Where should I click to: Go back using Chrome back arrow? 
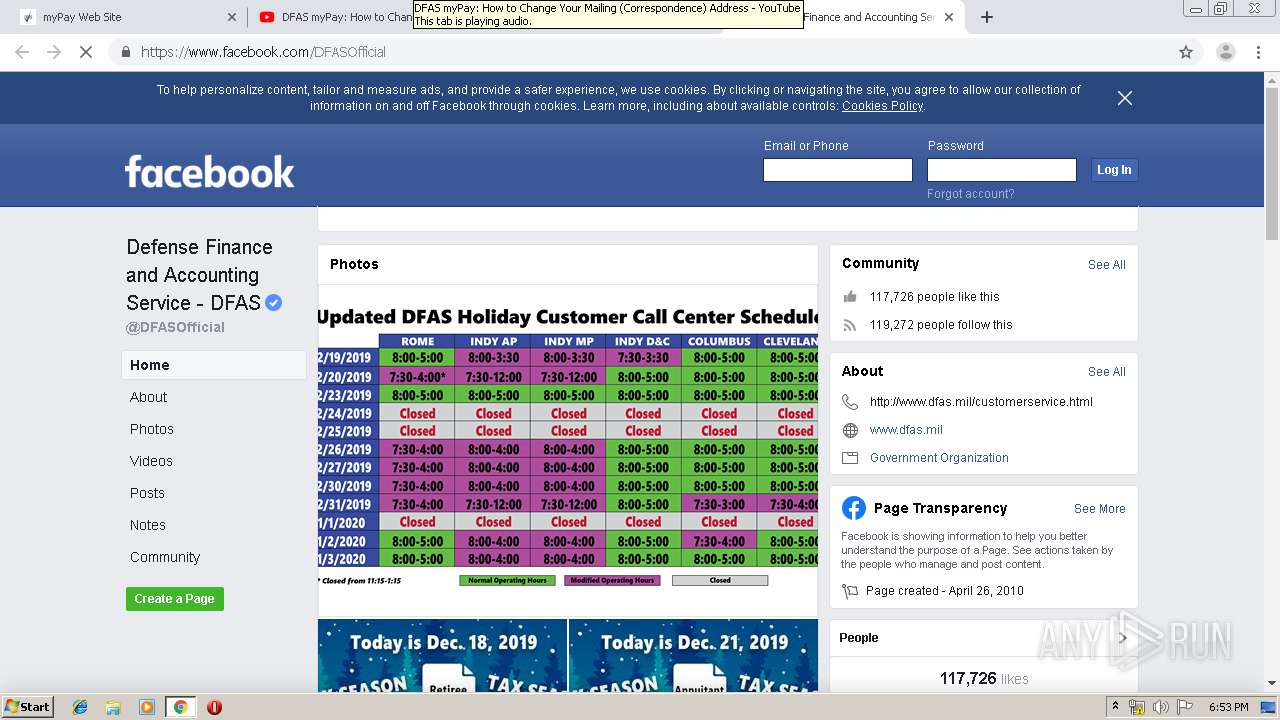point(22,52)
